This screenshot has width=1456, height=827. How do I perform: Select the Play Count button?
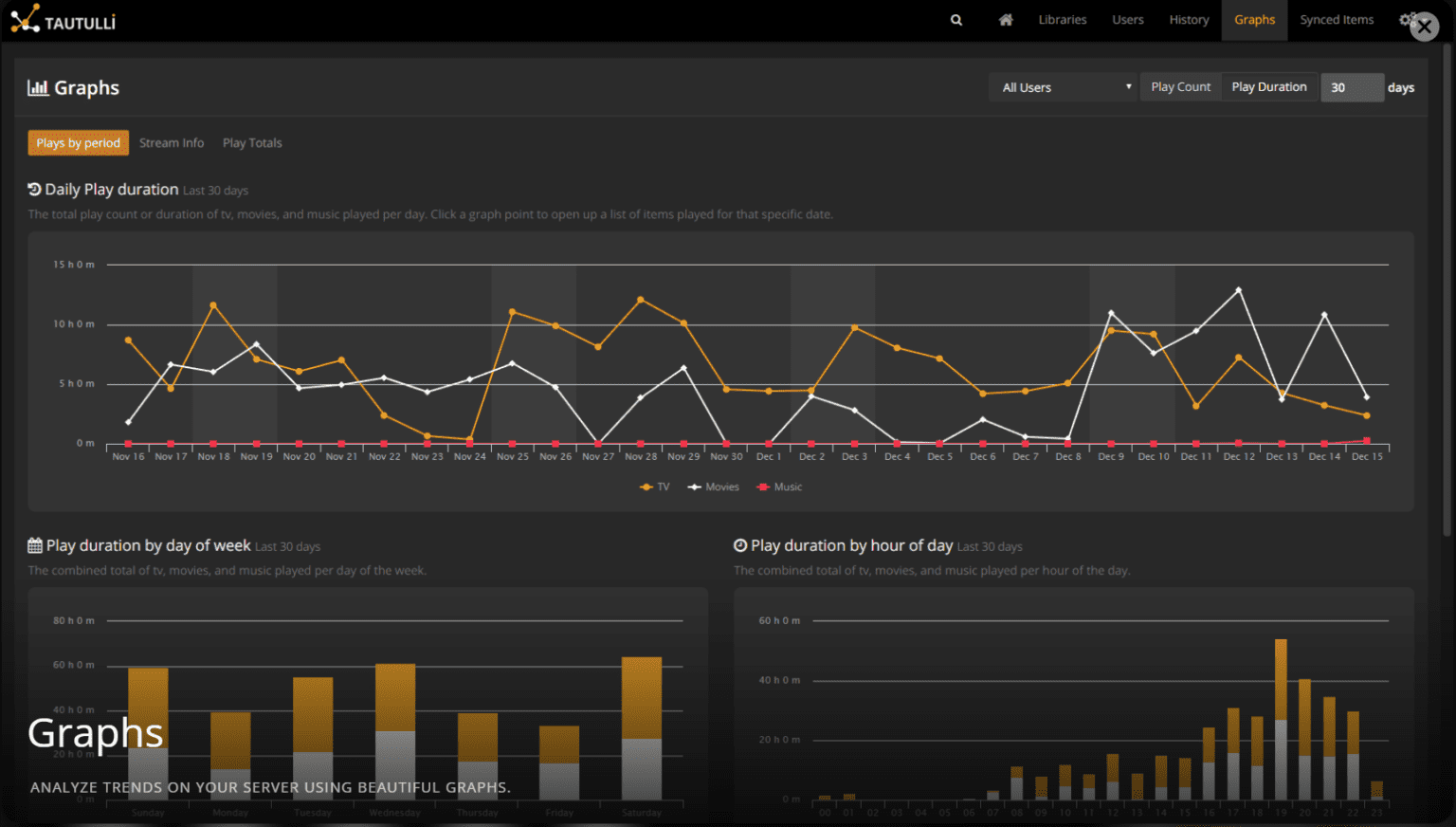click(1180, 86)
